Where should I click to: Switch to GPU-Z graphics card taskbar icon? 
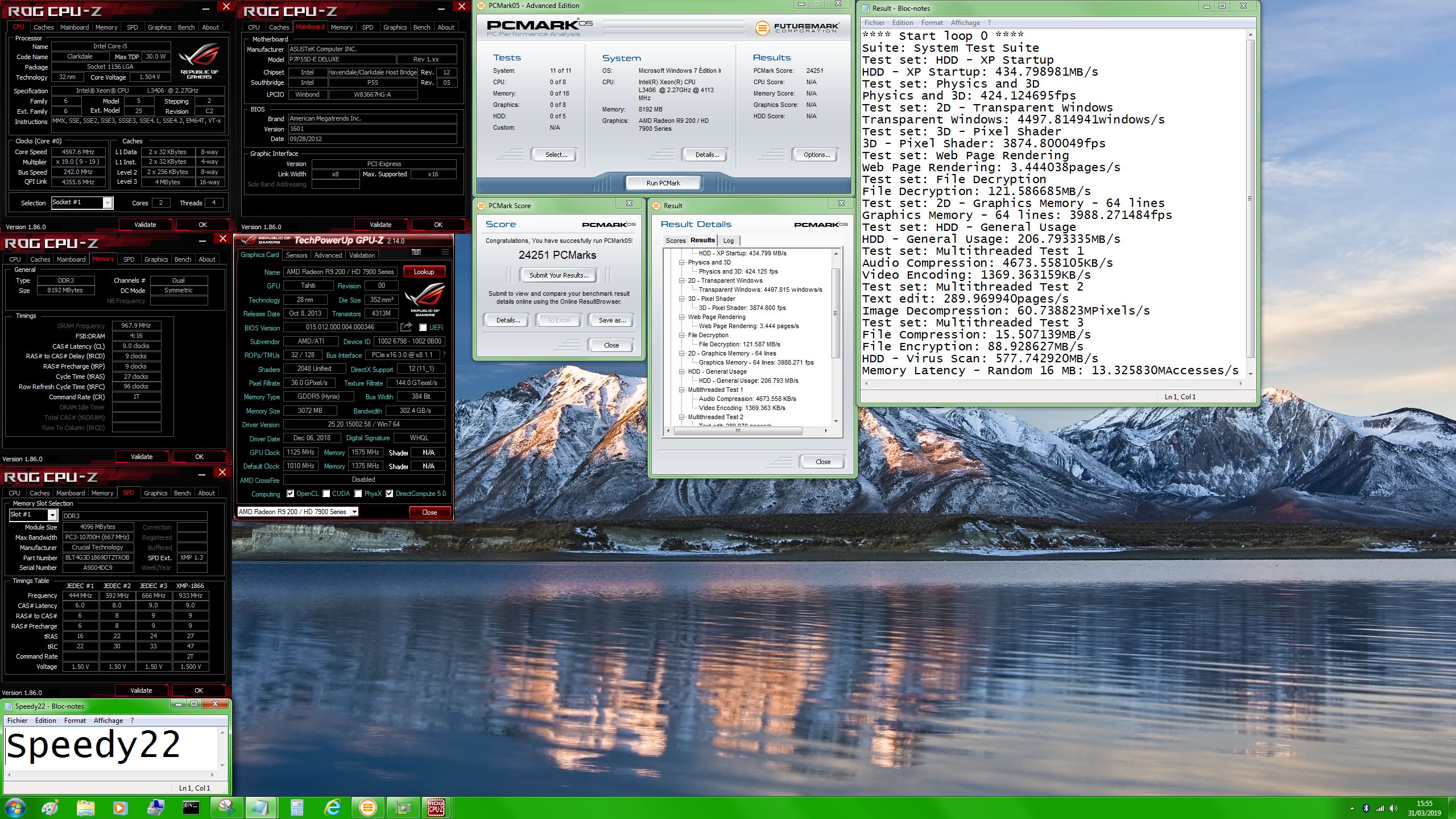point(403,807)
